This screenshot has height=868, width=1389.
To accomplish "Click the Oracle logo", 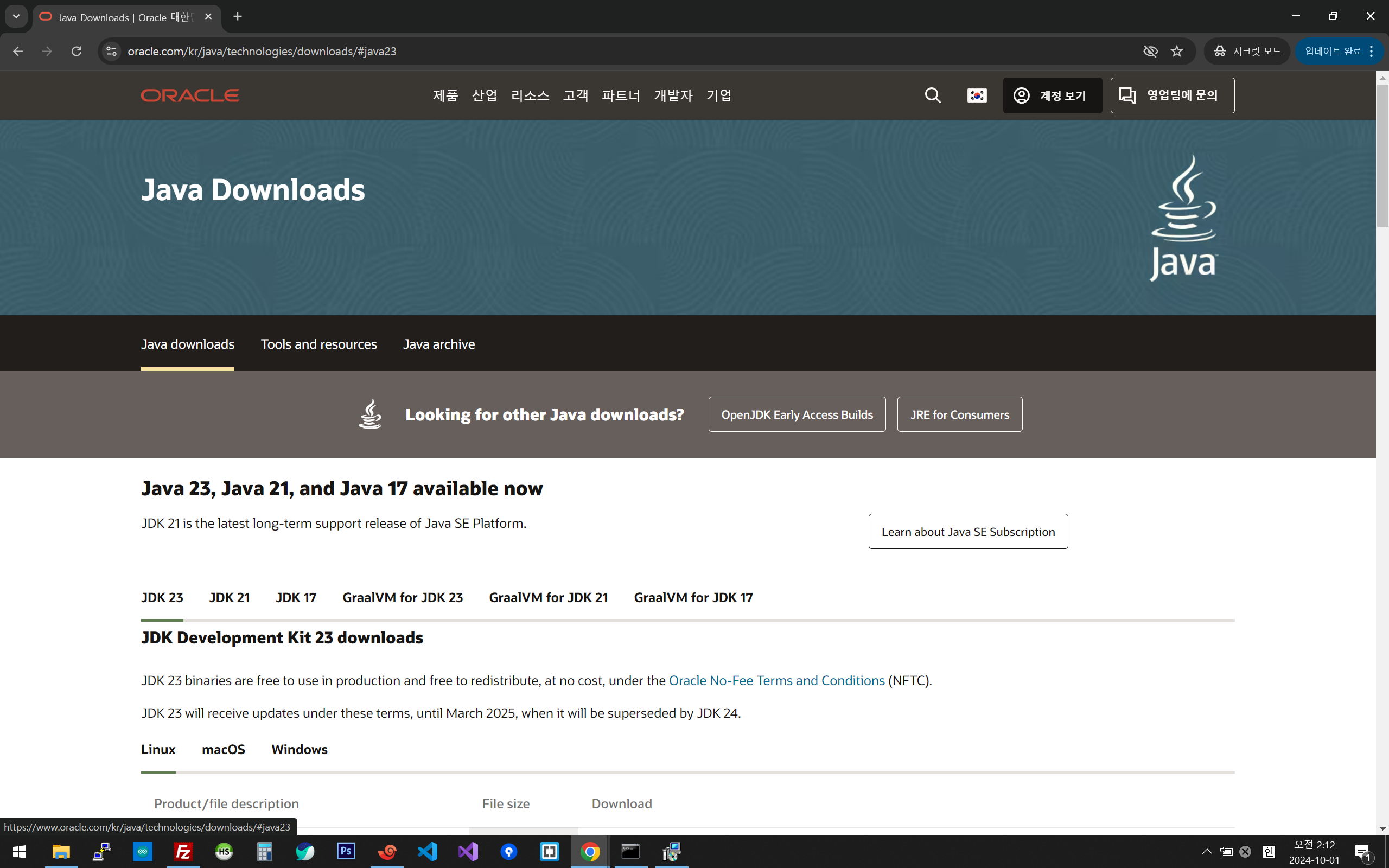I will (190, 95).
